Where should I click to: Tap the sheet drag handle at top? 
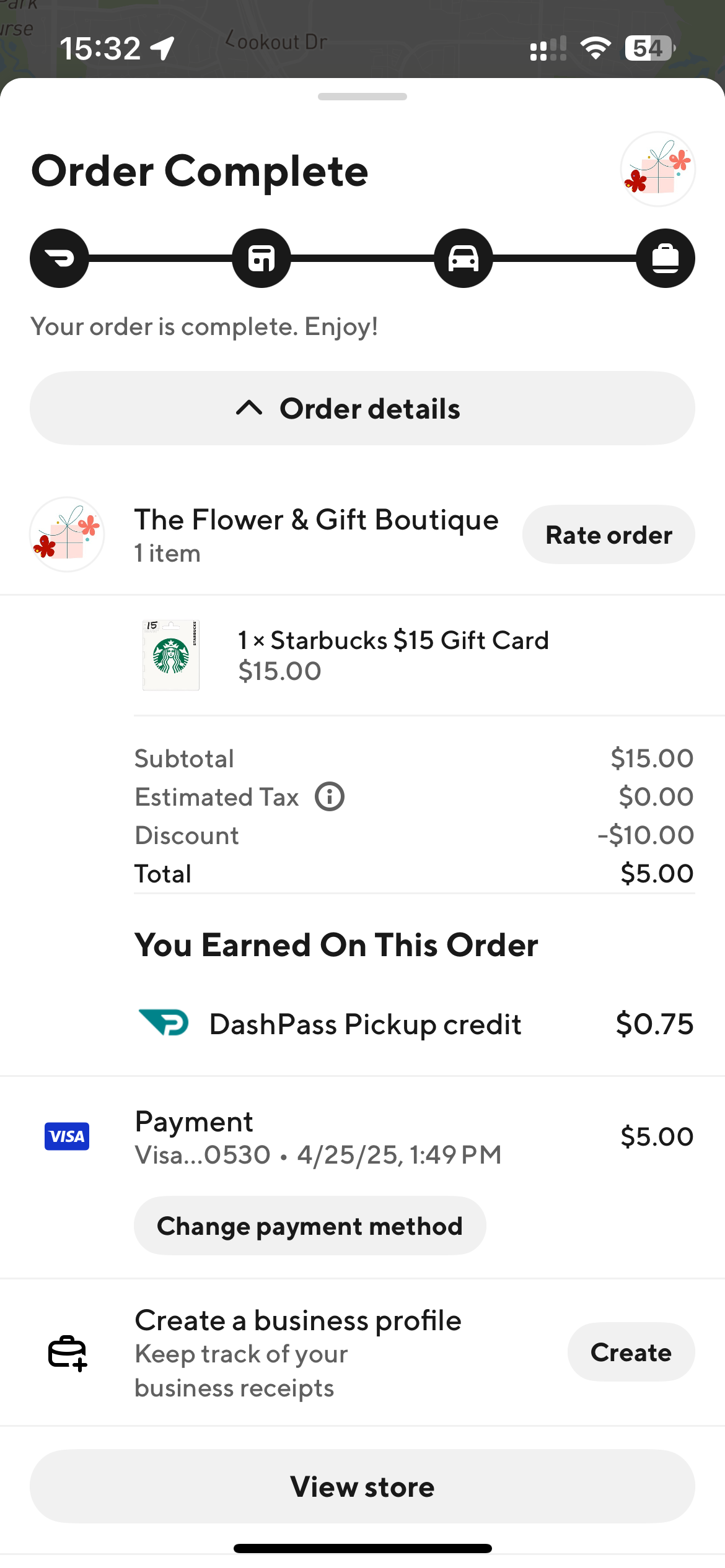[x=362, y=97]
